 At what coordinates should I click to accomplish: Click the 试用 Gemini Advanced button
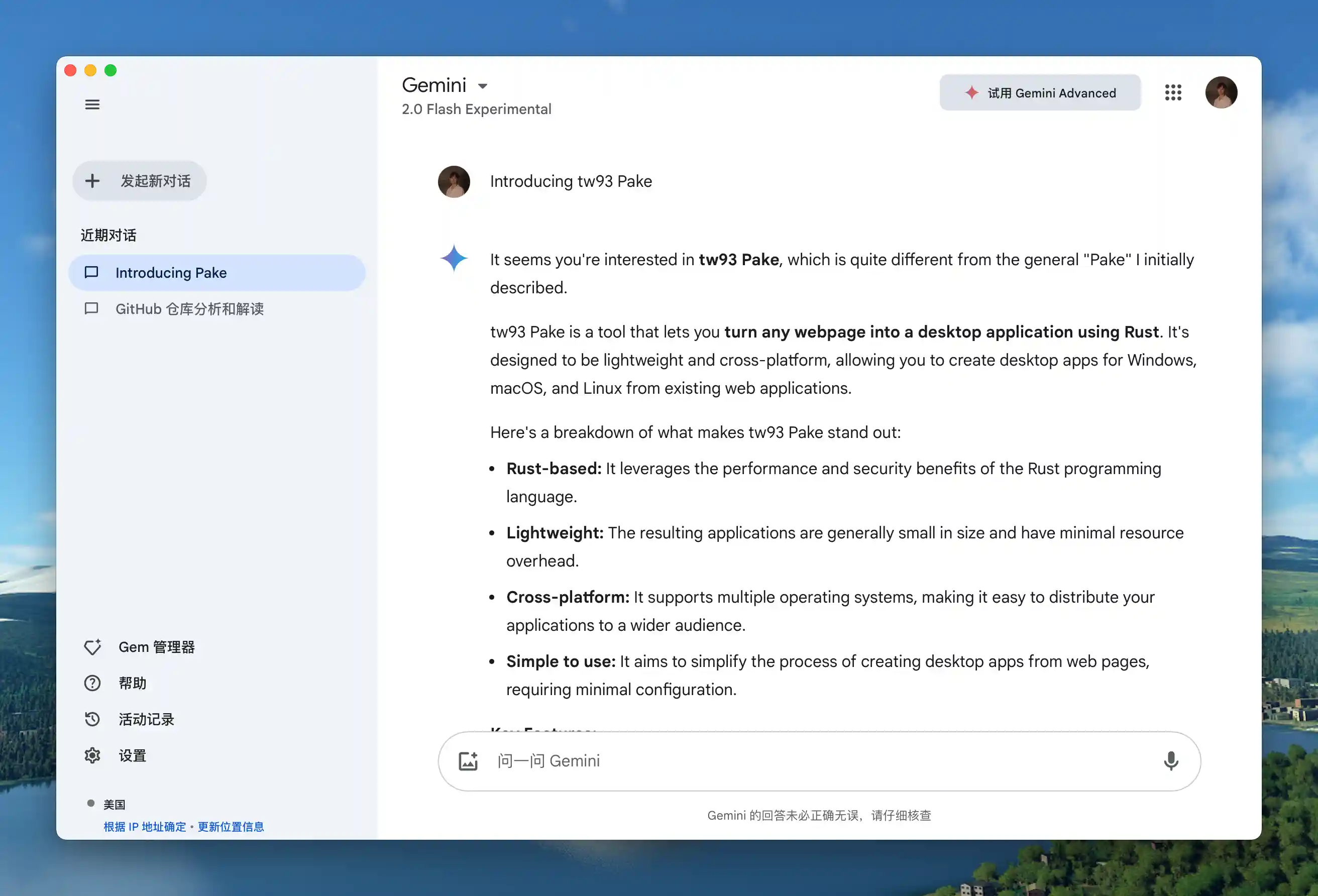coord(1040,92)
